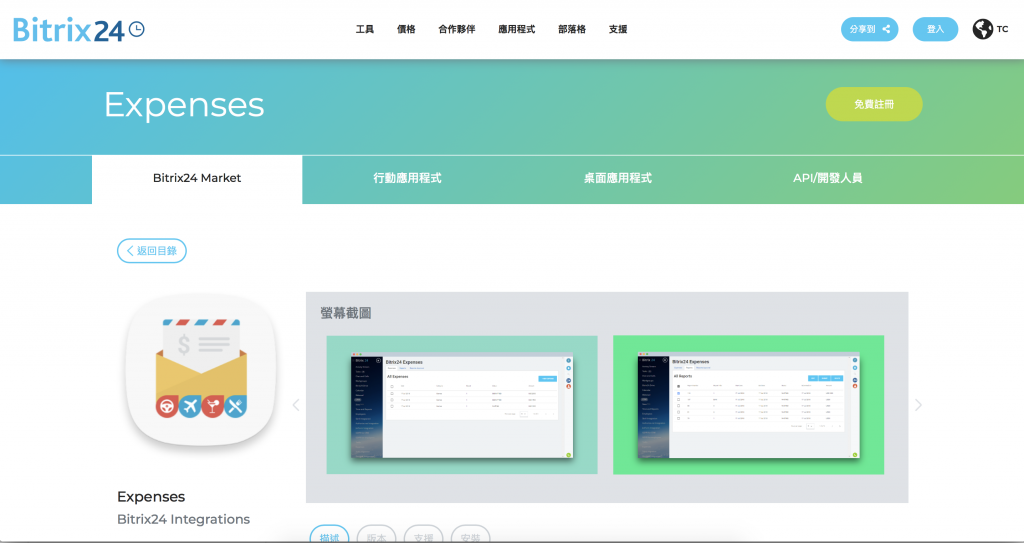This screenshot has height=543, width=1024.
Task: Click the Bitrix24 logo
Action: [x=78, y=29]
